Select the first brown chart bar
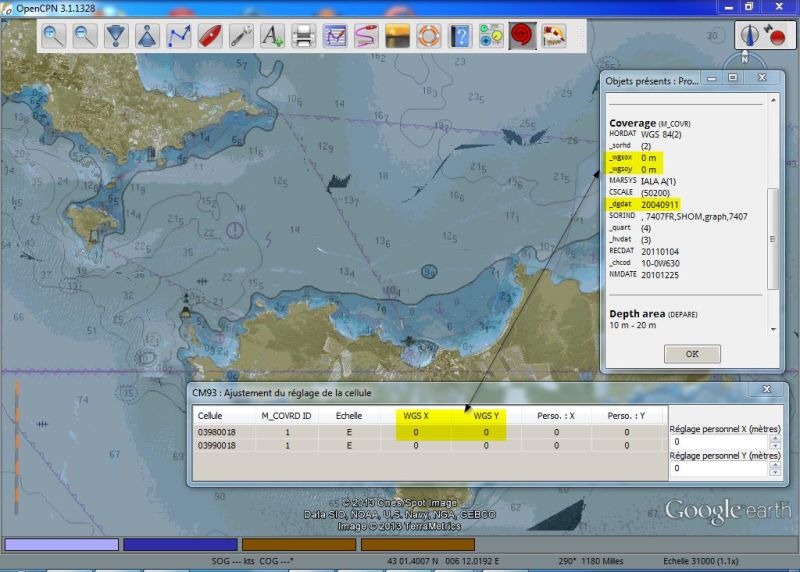Screen dimensions: 800x572 (x=299, y=544)
